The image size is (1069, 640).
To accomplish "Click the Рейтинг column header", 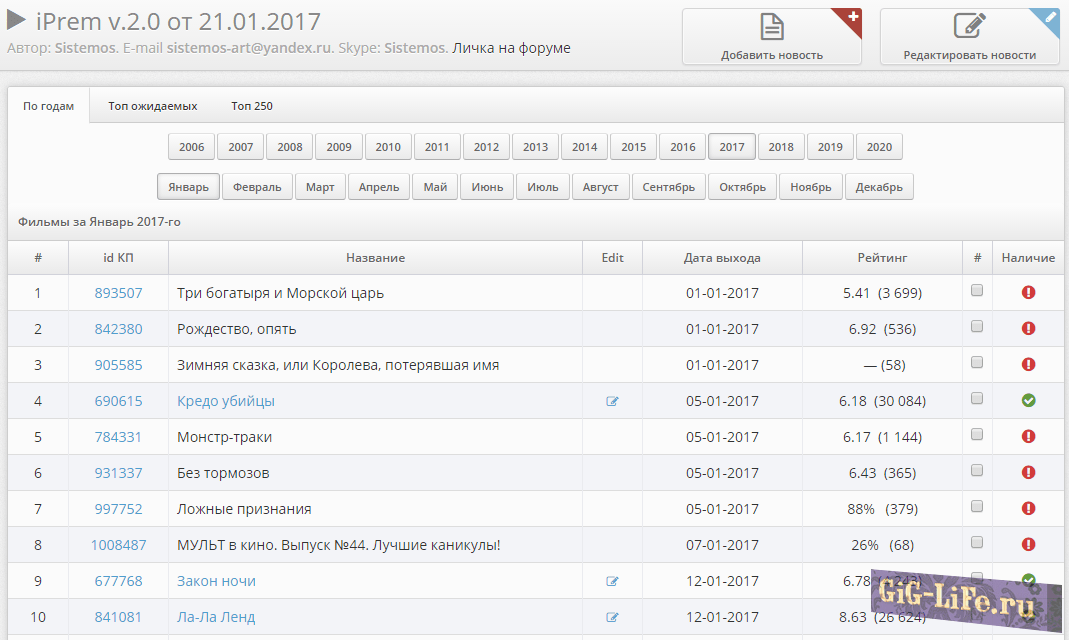I will pos(882,258).
